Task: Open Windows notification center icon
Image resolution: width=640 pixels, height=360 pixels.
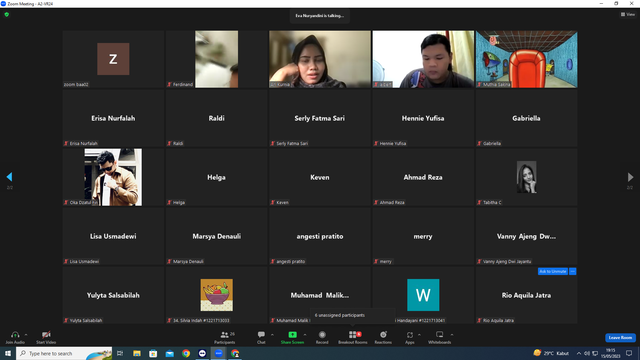Action: pos(629,353)
